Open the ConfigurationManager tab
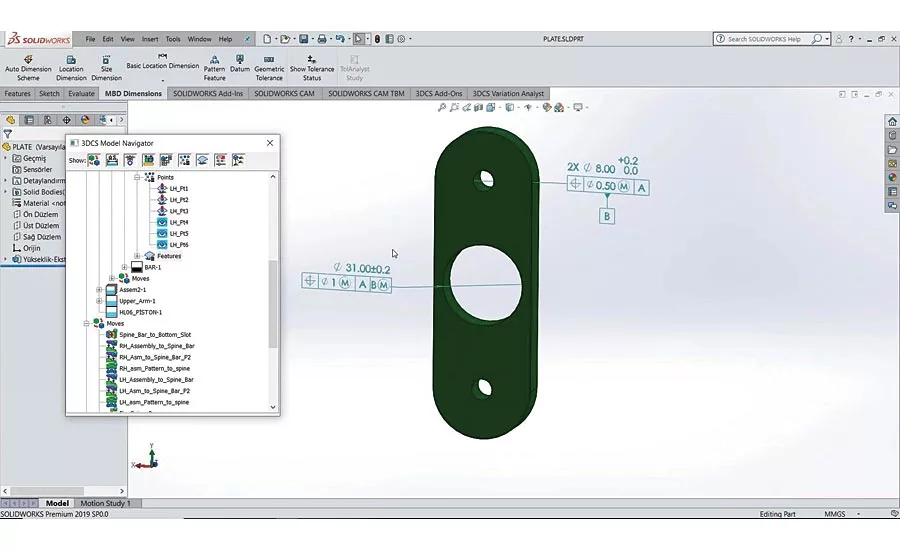900x550 pixels. click(x=48, y=120)
